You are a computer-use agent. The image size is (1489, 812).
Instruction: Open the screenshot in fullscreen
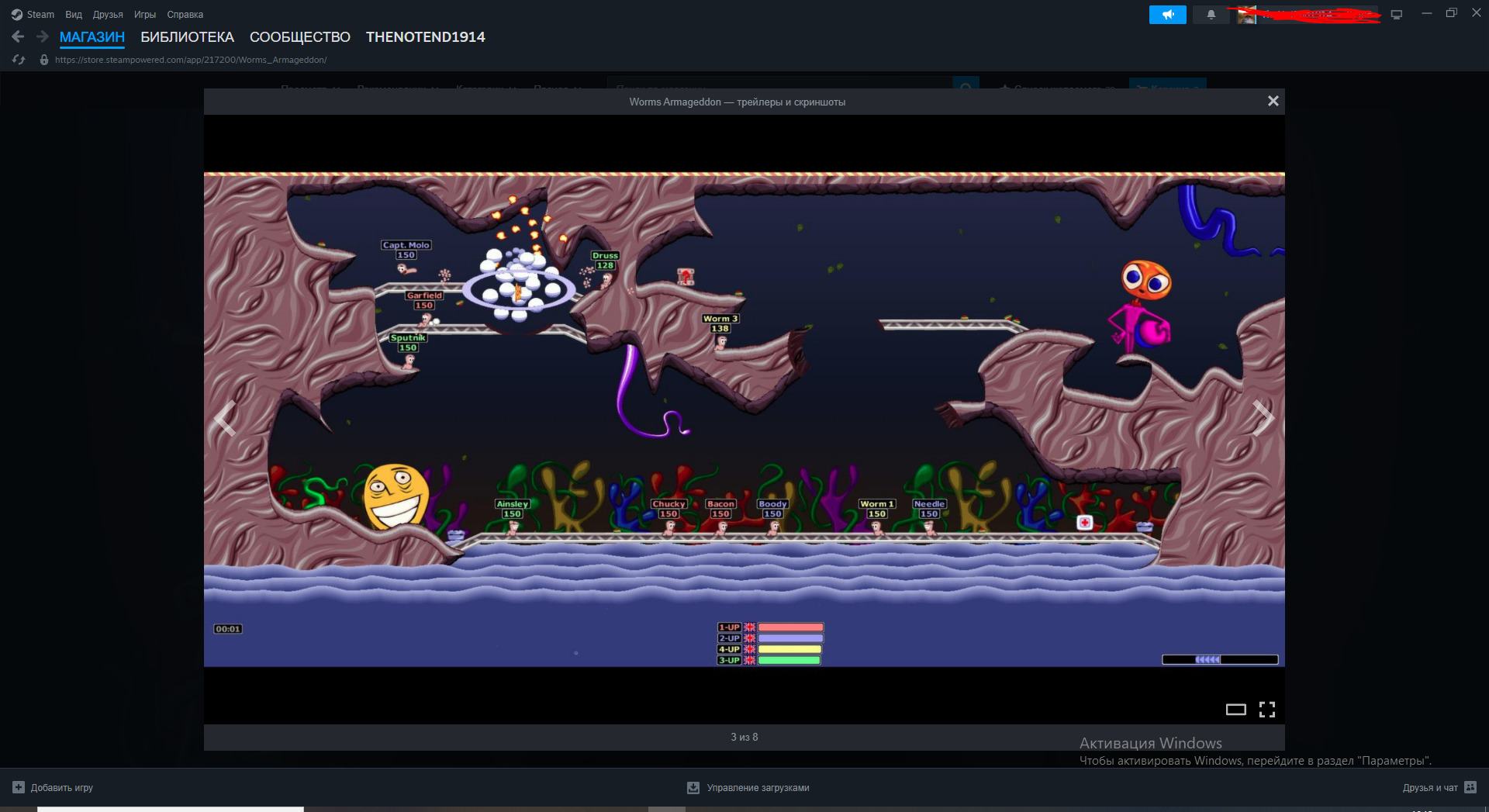(1267, 709)
